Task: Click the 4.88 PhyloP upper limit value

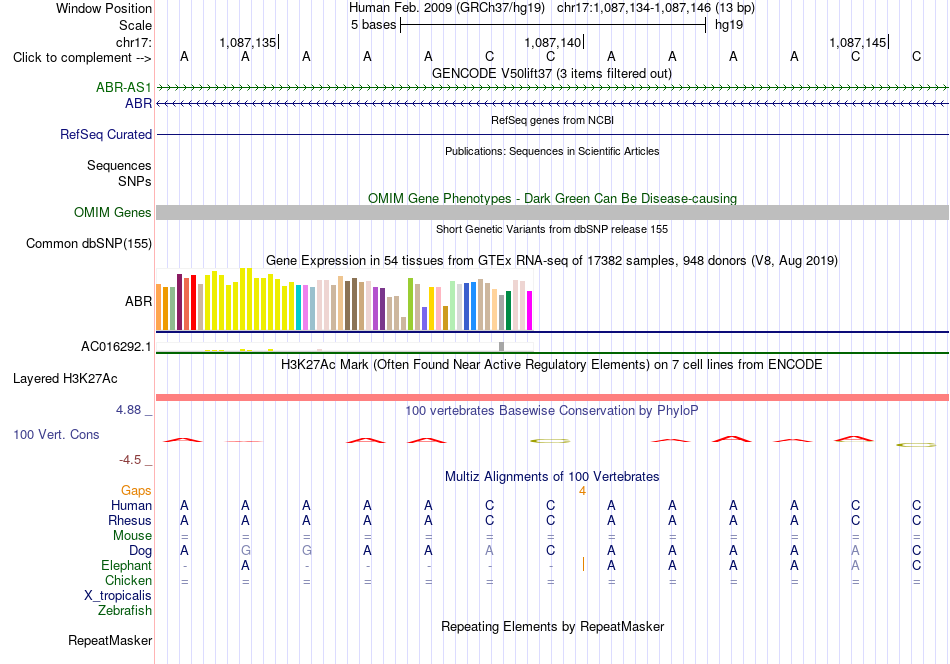Action: (x=128, y=410)
